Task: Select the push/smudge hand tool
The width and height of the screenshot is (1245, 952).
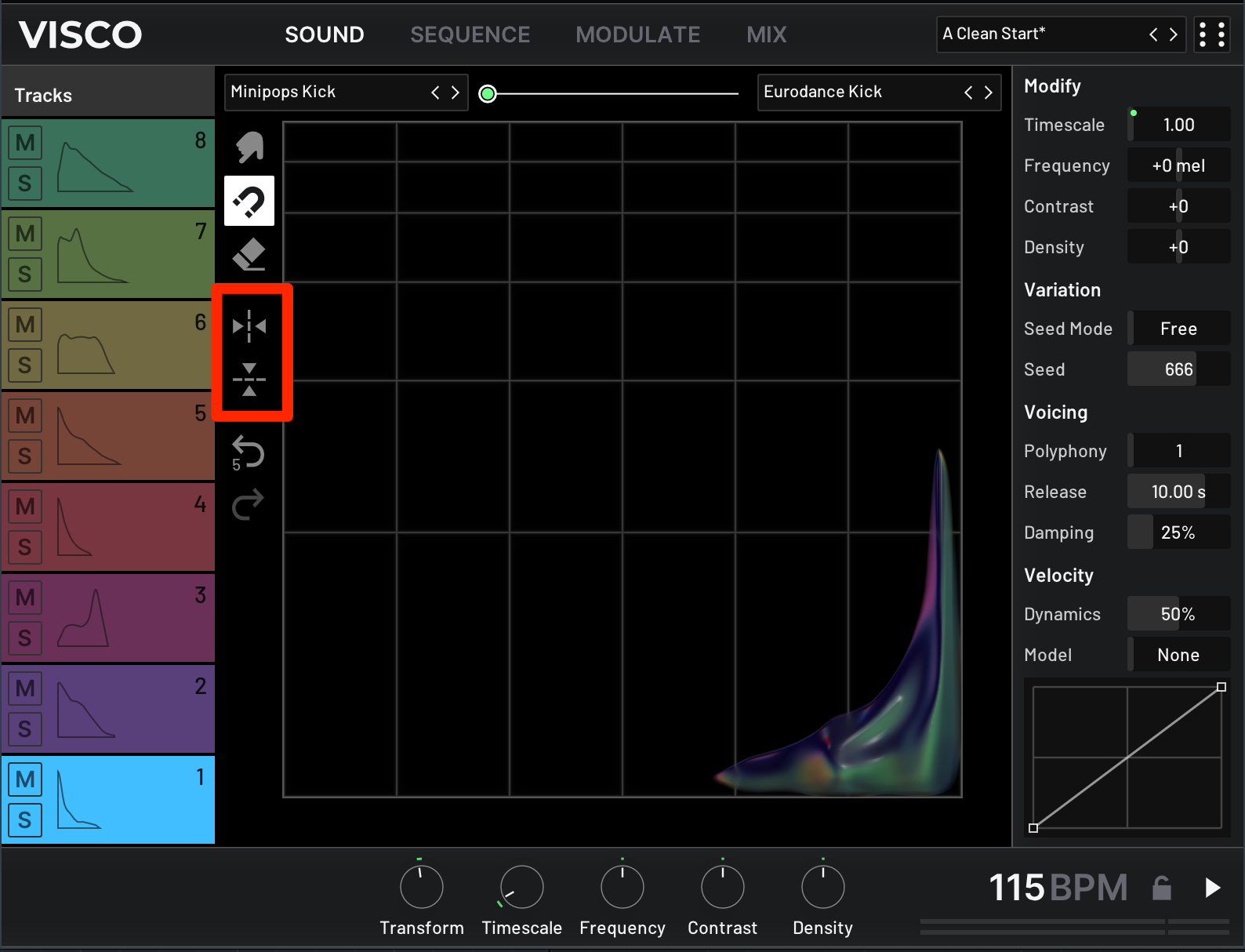Action: [249, 147]
